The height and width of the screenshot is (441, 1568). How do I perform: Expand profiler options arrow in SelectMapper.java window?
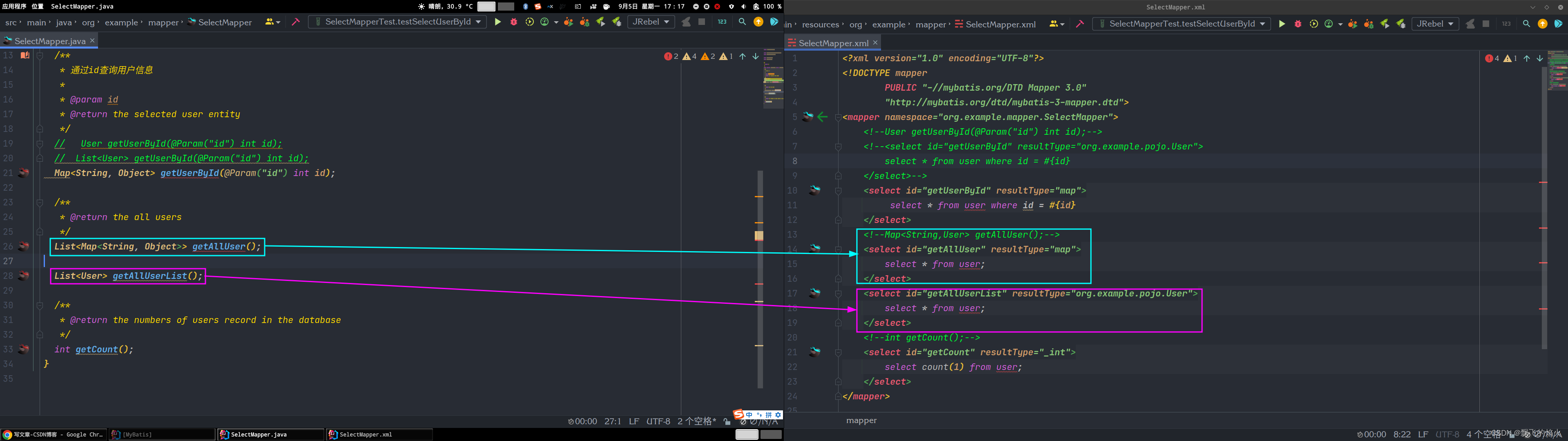pyautogui.click(x=556, y=22)
